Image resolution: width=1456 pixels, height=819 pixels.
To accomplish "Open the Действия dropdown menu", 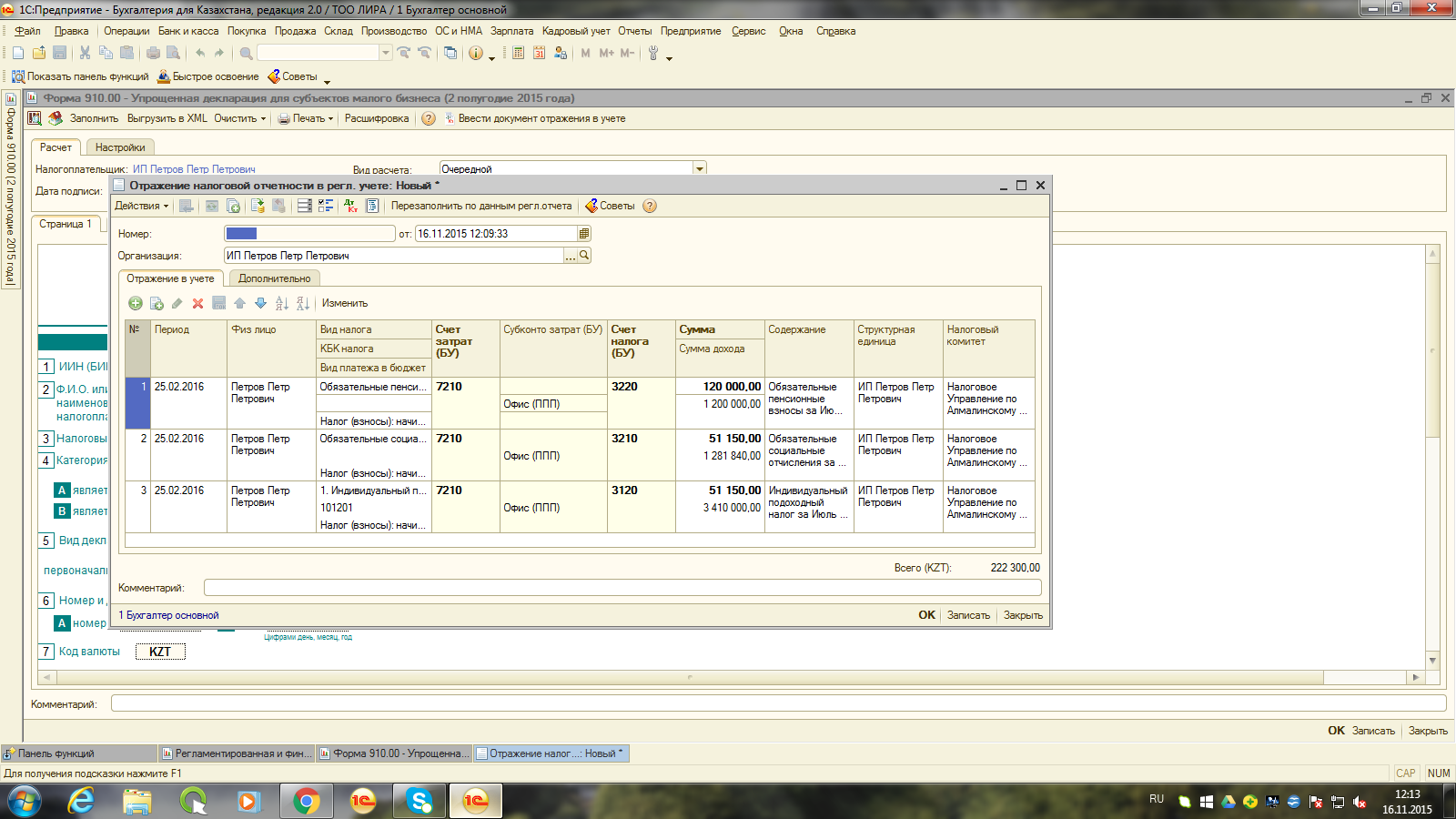I will point(141,206).
